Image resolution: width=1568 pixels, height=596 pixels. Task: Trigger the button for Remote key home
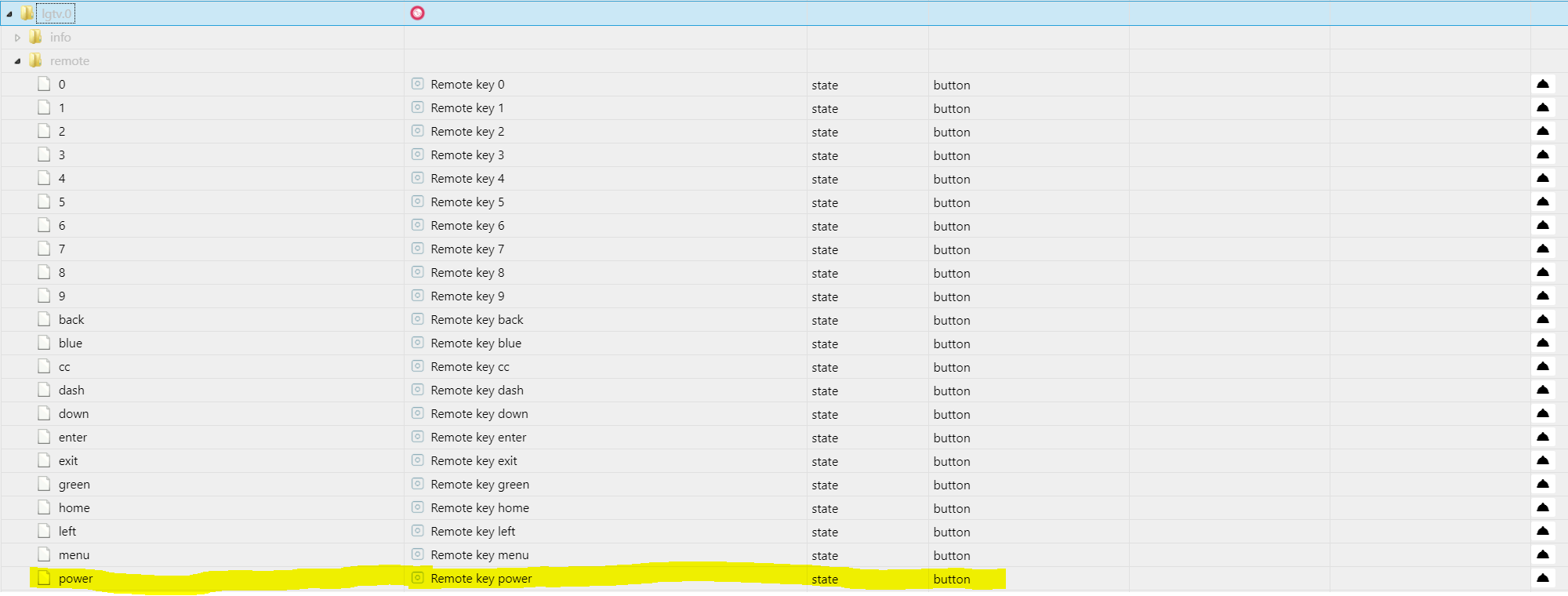point(1543,507)
